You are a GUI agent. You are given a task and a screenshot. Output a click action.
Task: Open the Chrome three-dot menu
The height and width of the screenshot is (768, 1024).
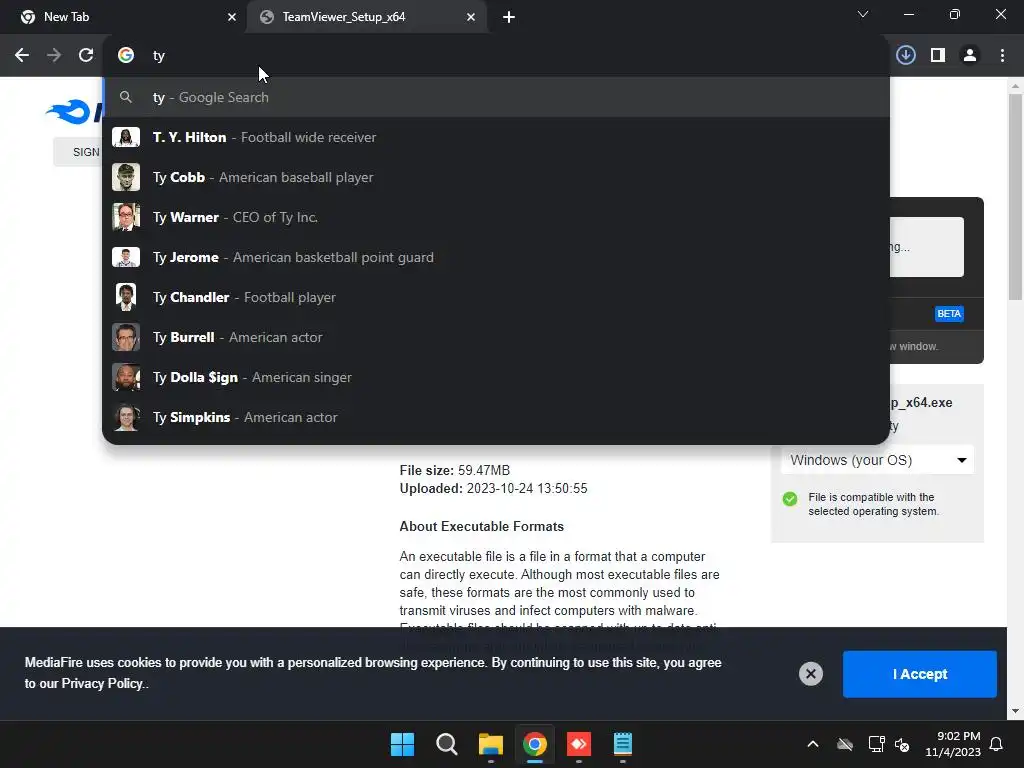[x=1002, y=56]
